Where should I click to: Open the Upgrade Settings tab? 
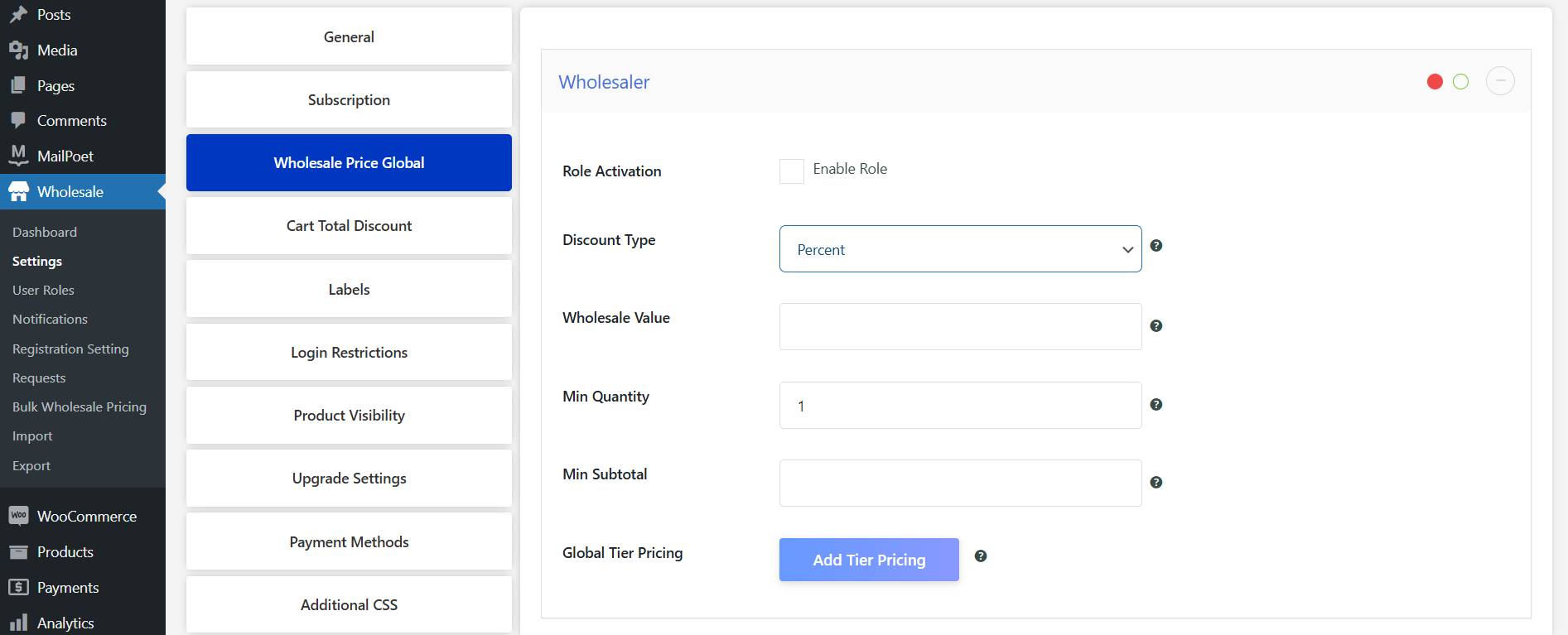[x=349, y=478]
